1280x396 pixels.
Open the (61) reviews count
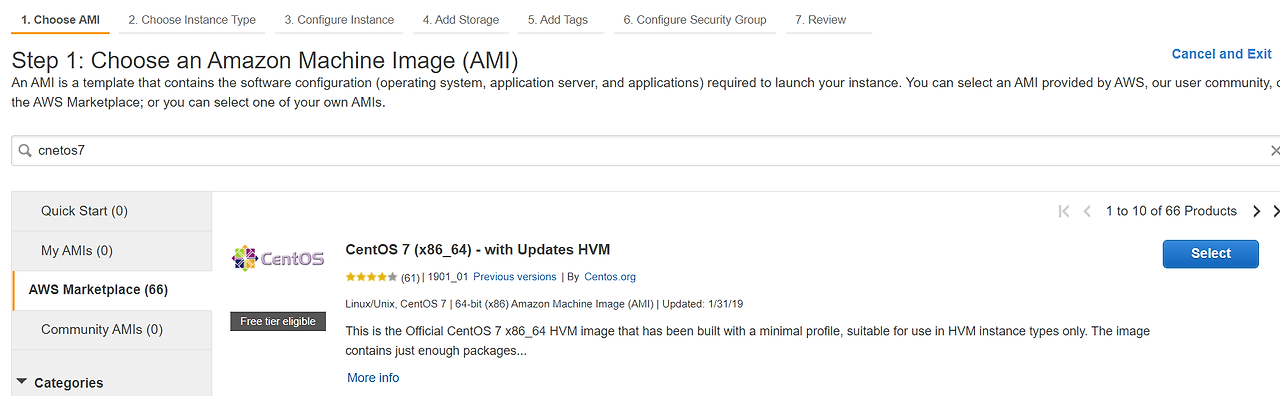point(410,277)
